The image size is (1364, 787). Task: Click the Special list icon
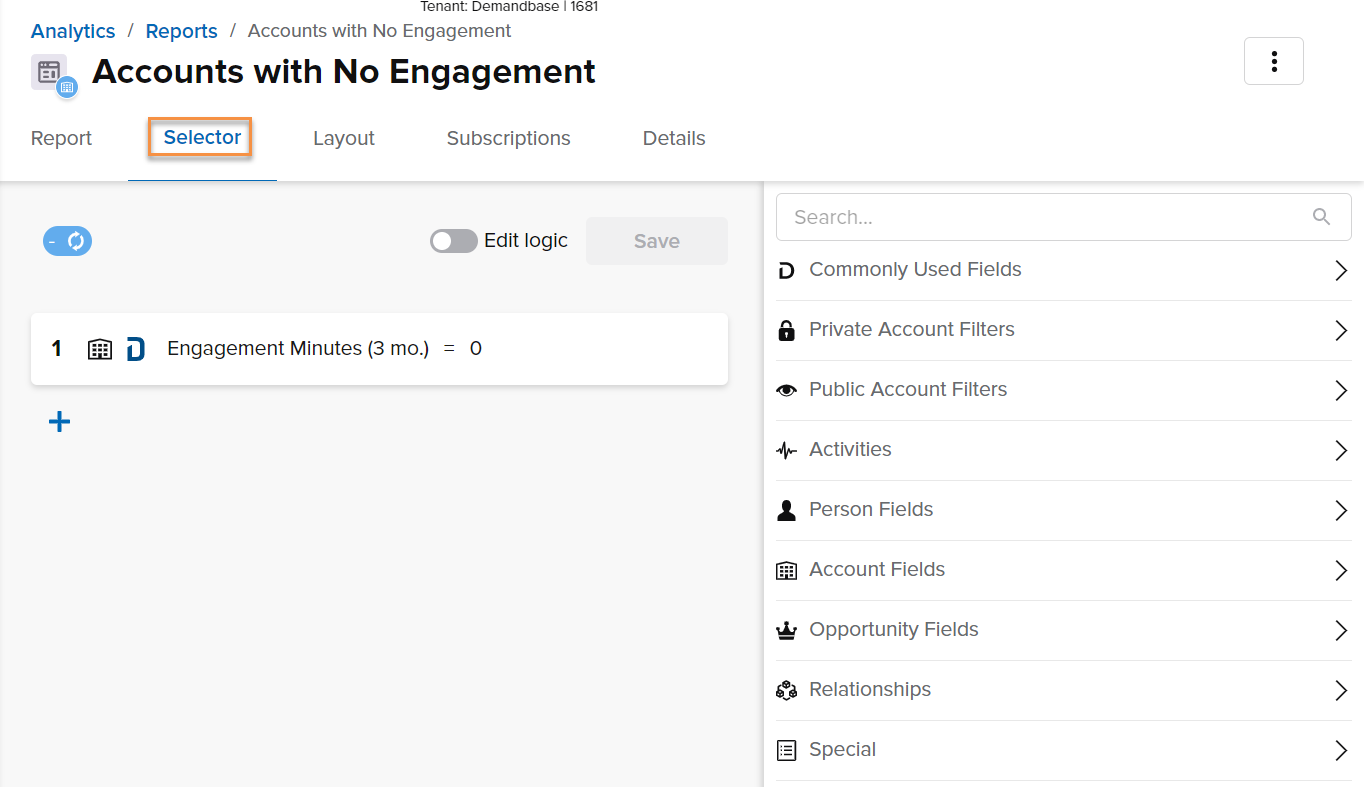787,750
